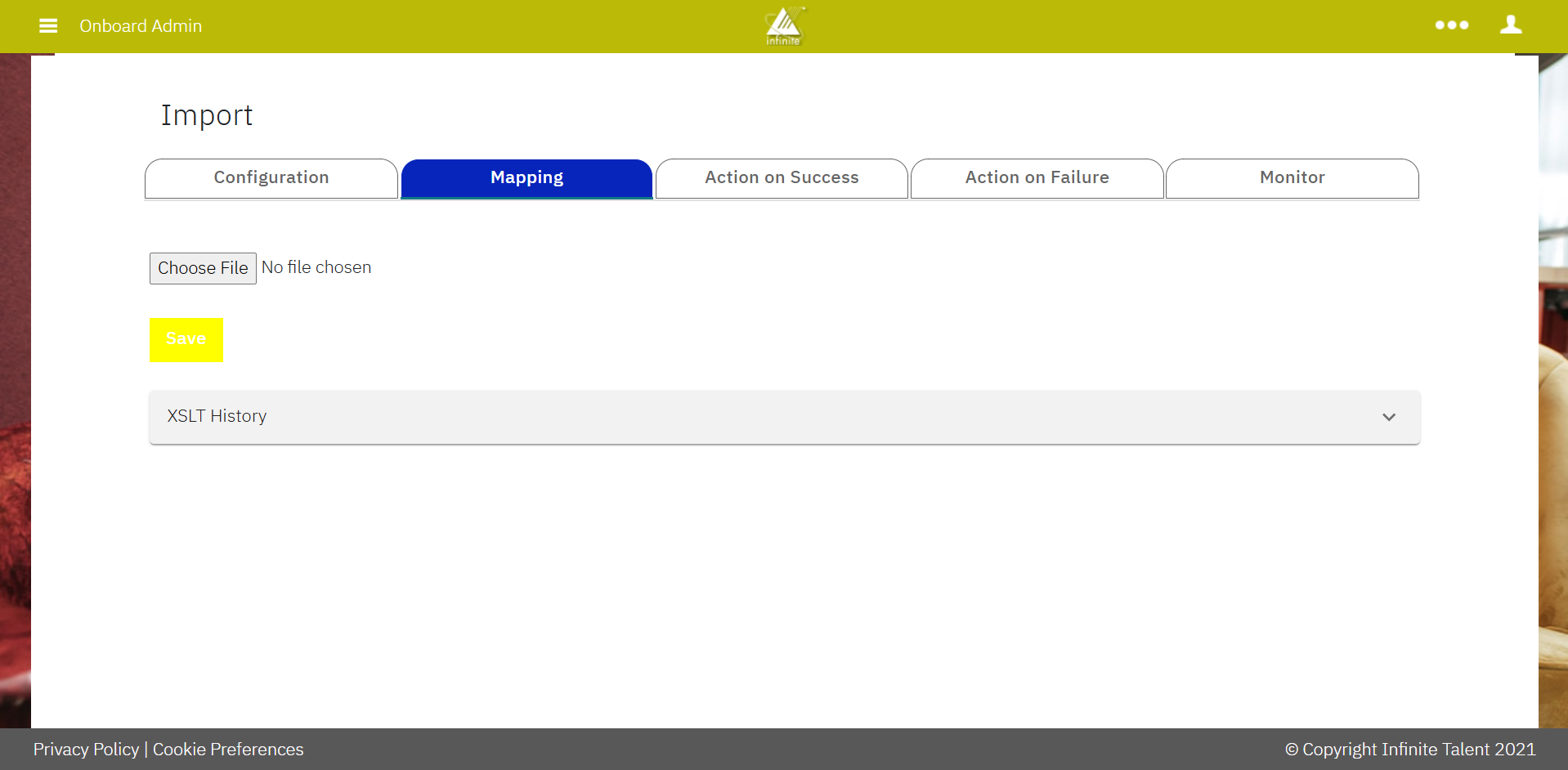Switch to the Monitor tab

(1292, 178)
